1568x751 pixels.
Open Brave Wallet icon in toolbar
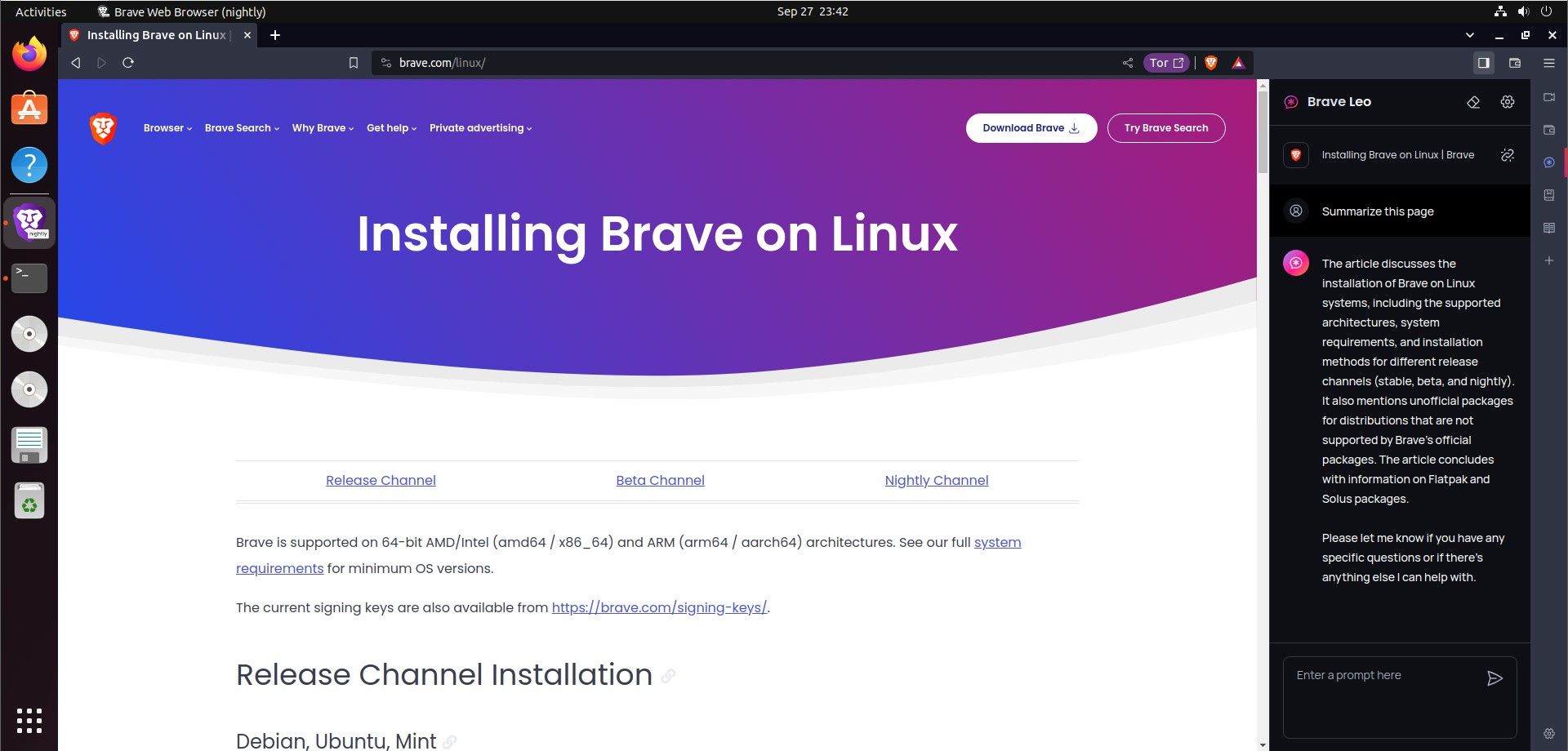coord(1514,63)
